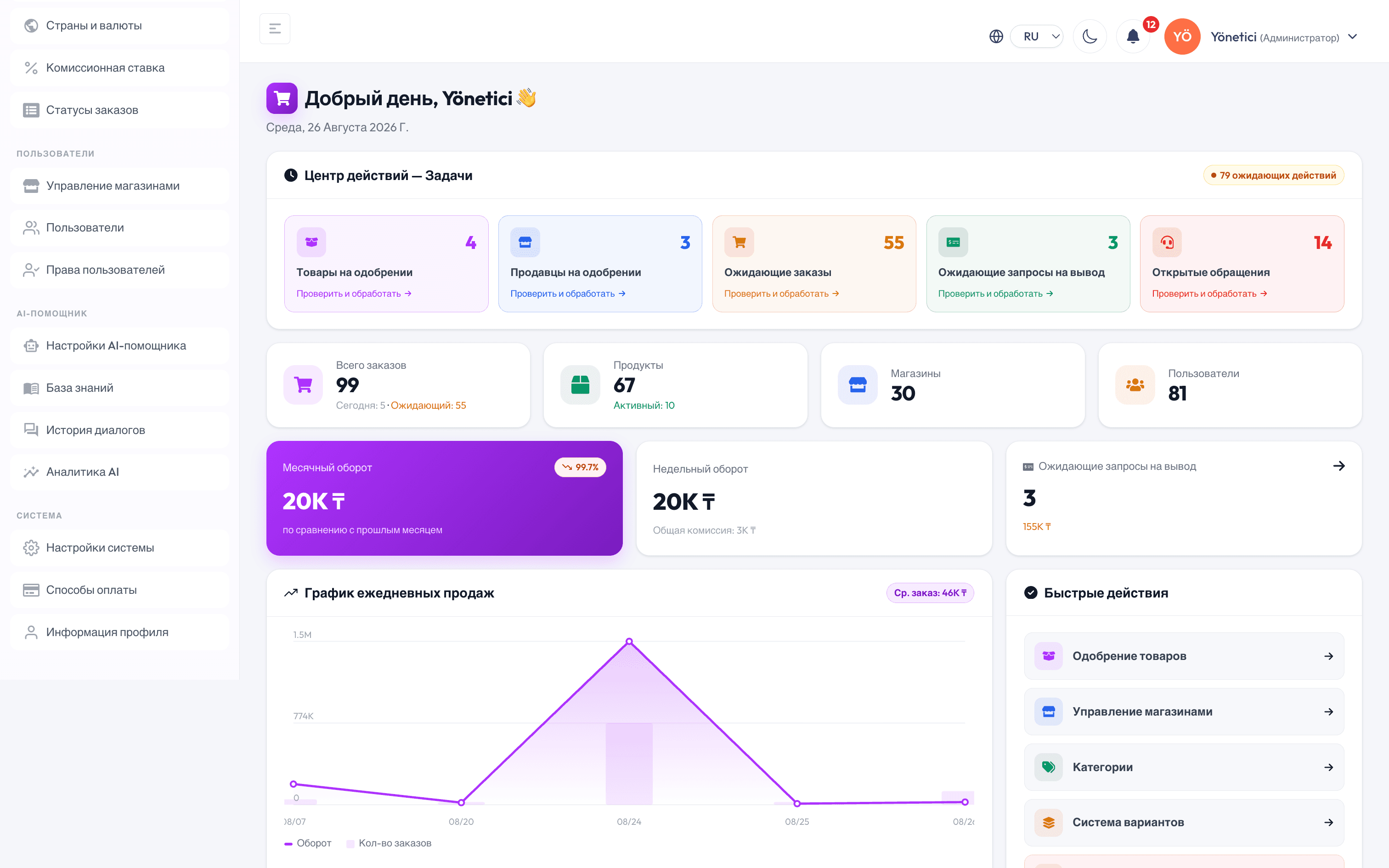Viewport: 1389px width, 868px height.
Task: Click the 79 ожидающих действий badge
Action: click(x=1273, y=175)
